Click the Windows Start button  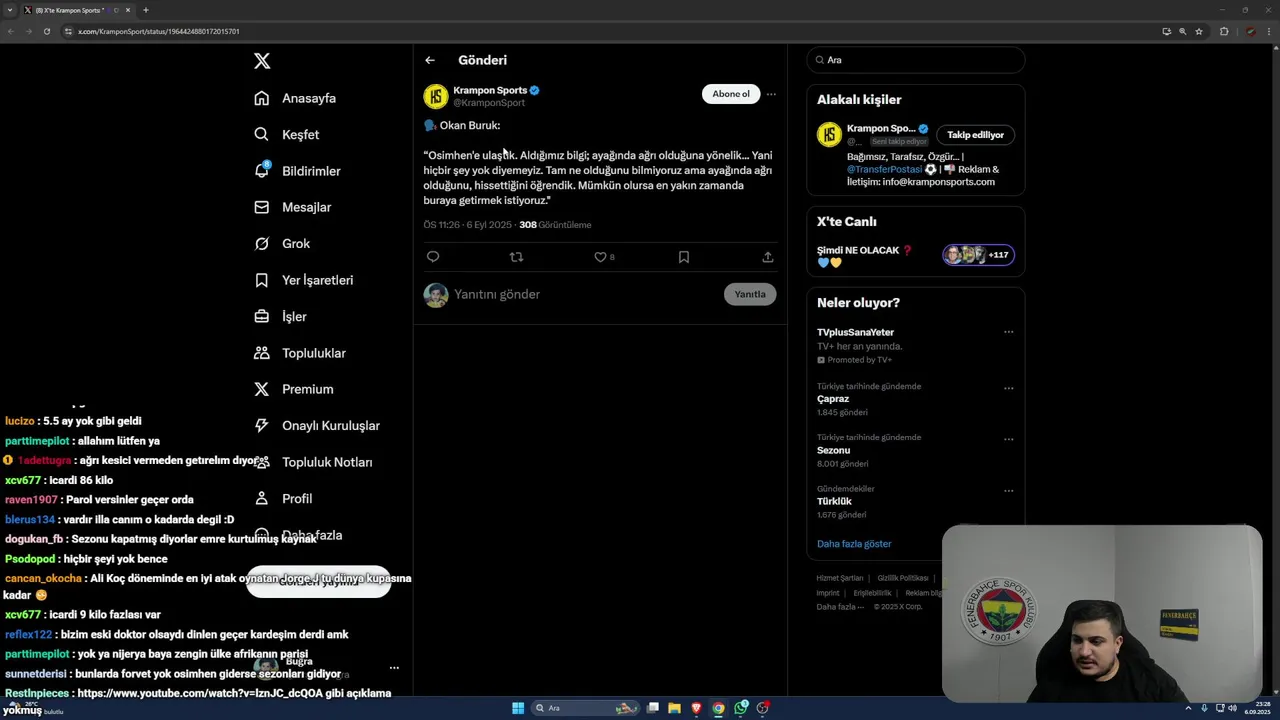518,708
